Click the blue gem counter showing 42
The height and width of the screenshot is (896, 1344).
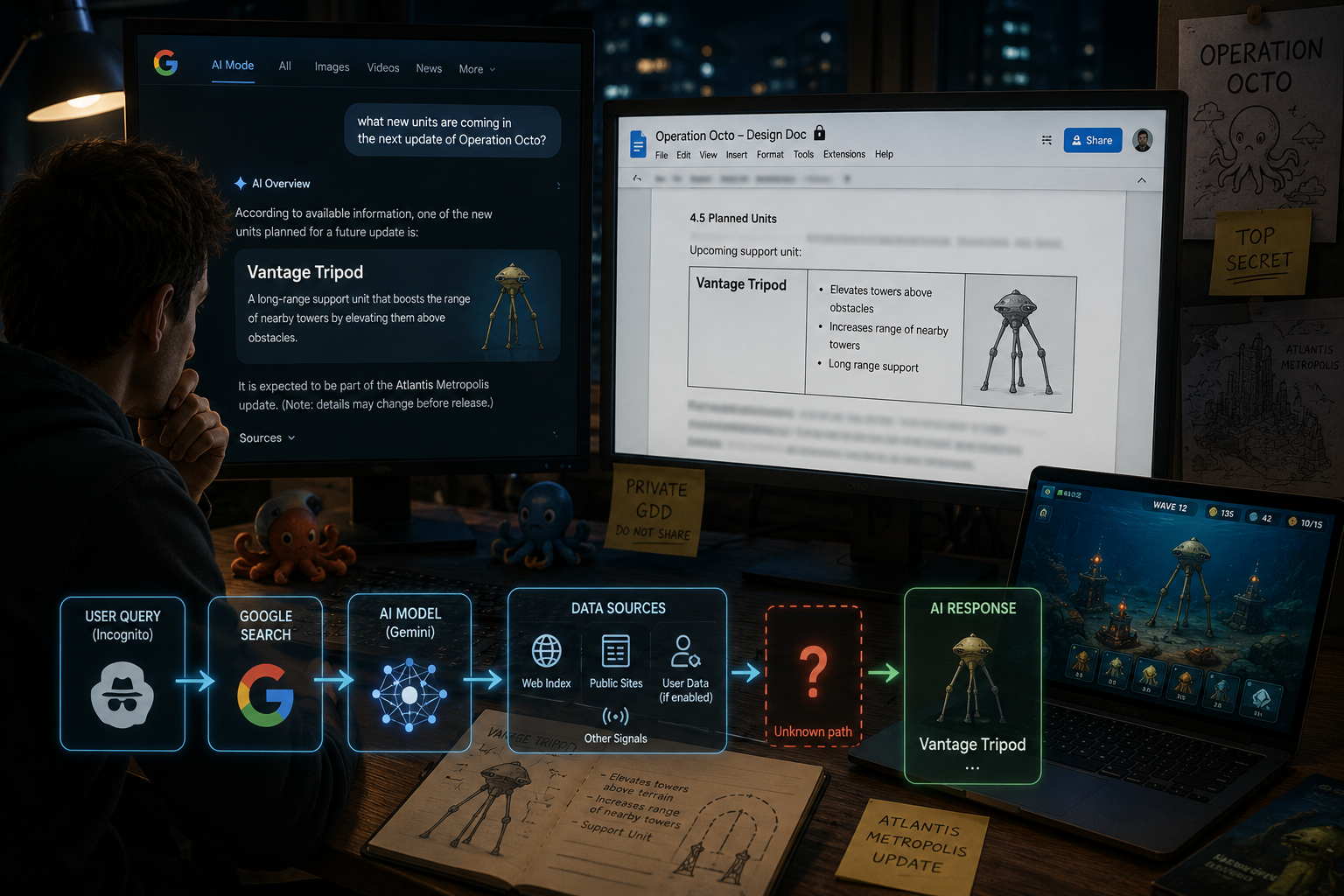(x=1261, y=518)
